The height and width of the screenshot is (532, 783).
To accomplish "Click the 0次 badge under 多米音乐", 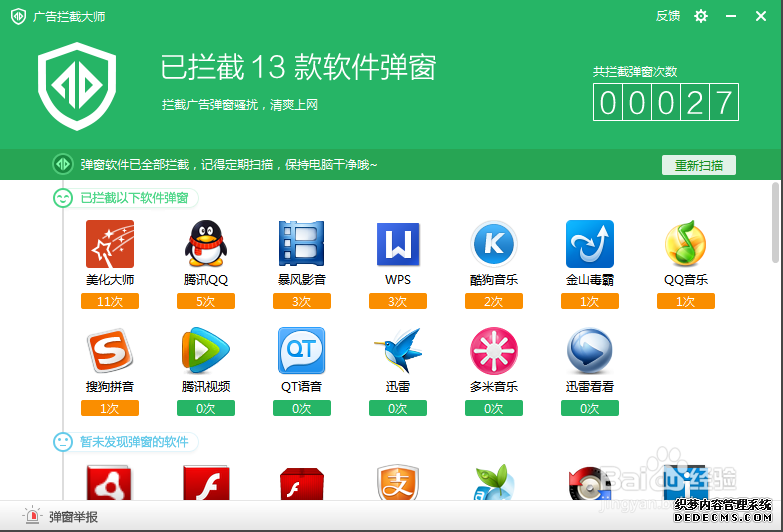I will (494, 408).
